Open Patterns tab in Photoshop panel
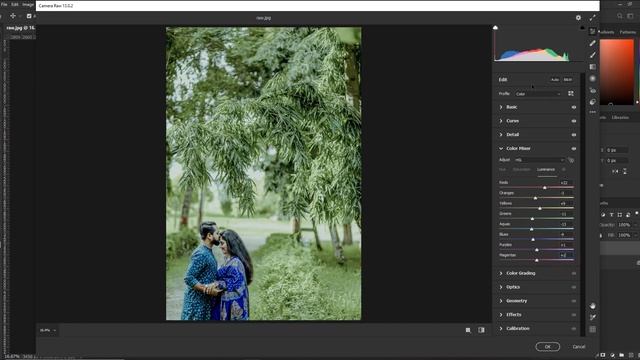 point(628,32)
